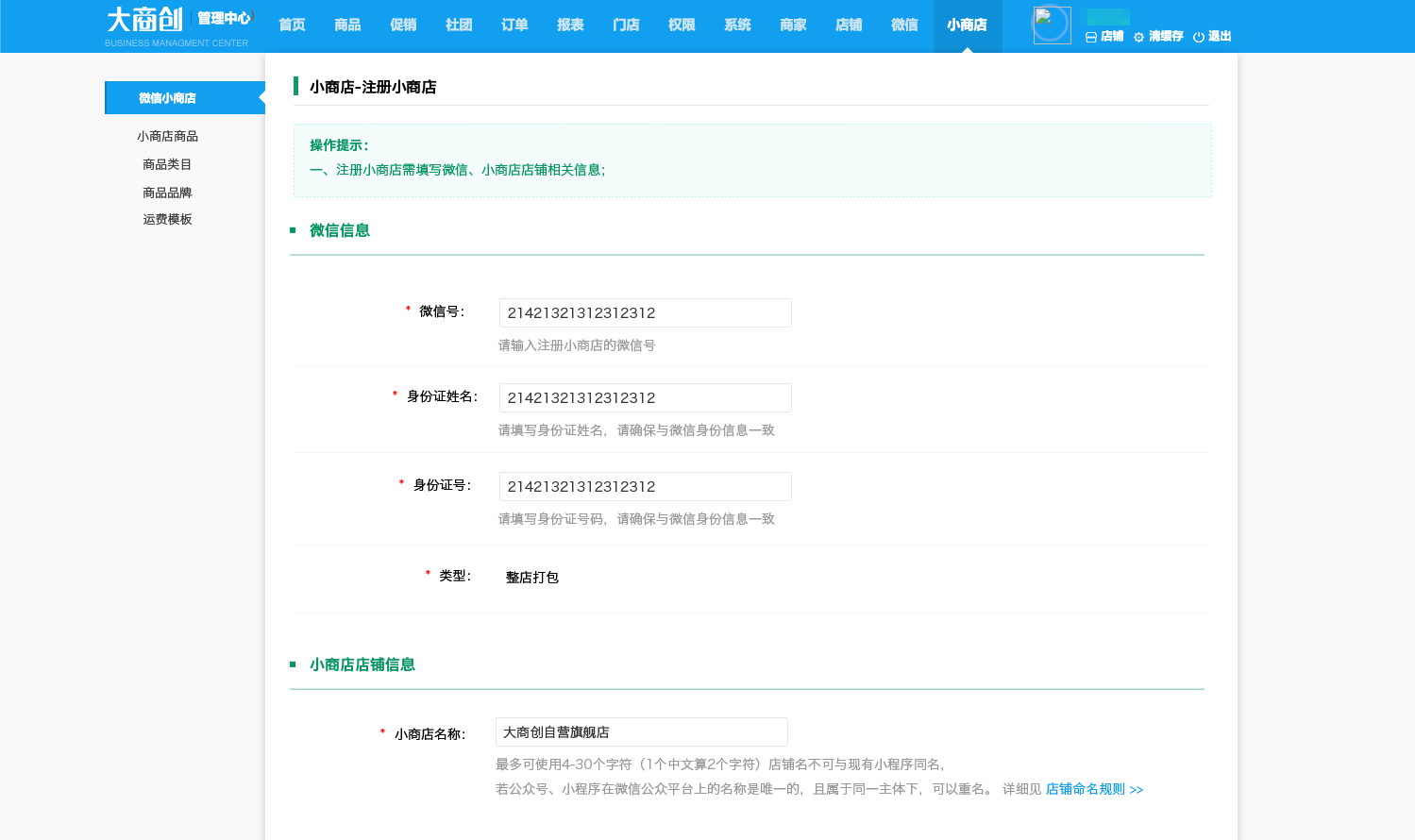Image resolution: width=1415 pixels, height=840 pixels.
Task: Click the hint 请输入注册小商店的微信号
Action: click(x=577, y=345)
